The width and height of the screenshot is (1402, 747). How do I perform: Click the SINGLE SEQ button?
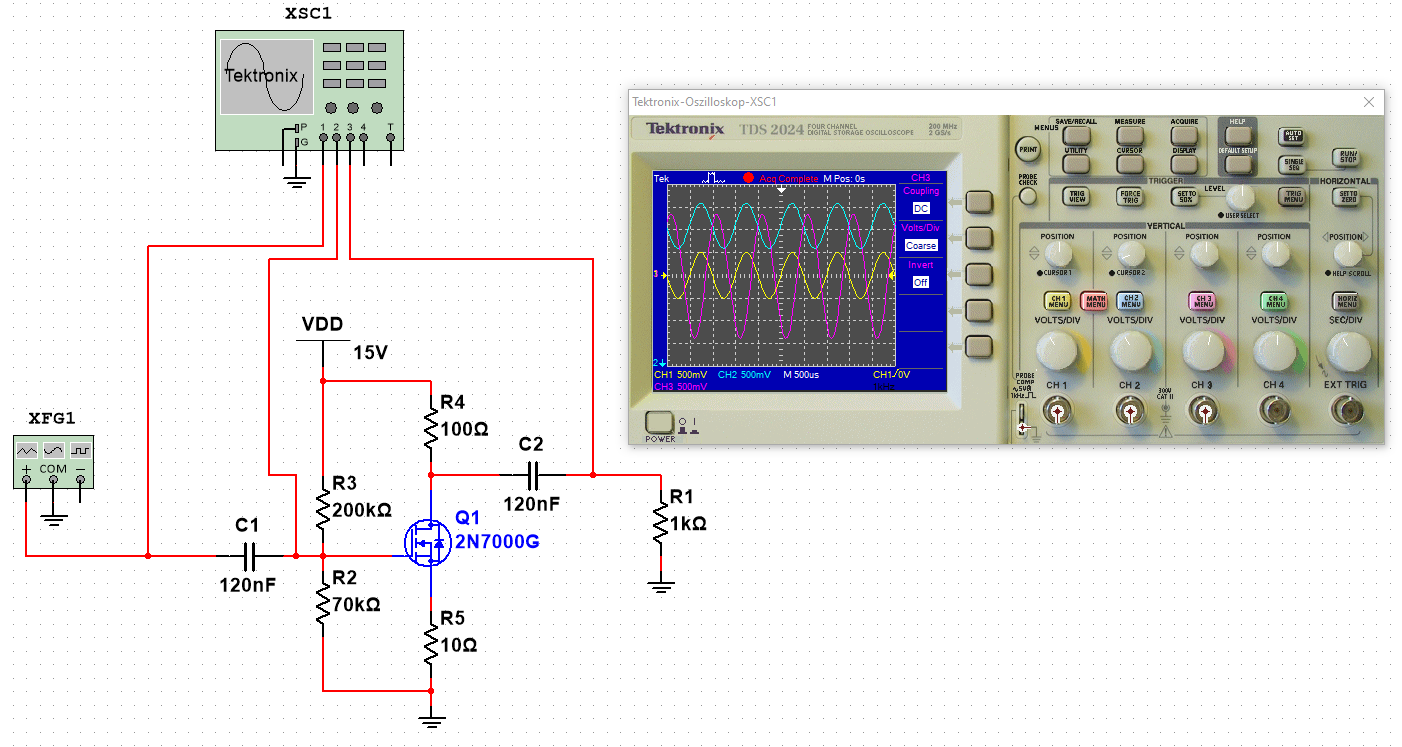click(x=1292, y=165)
